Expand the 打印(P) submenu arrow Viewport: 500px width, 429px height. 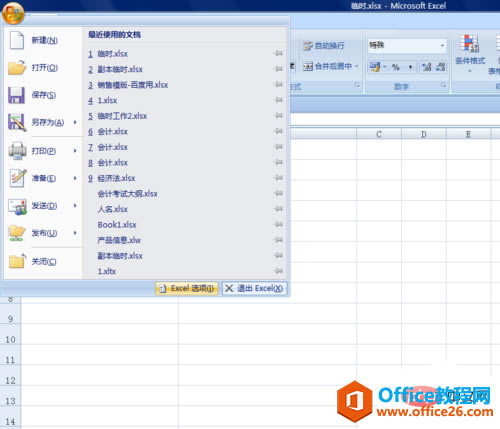(x=75, y=151)
